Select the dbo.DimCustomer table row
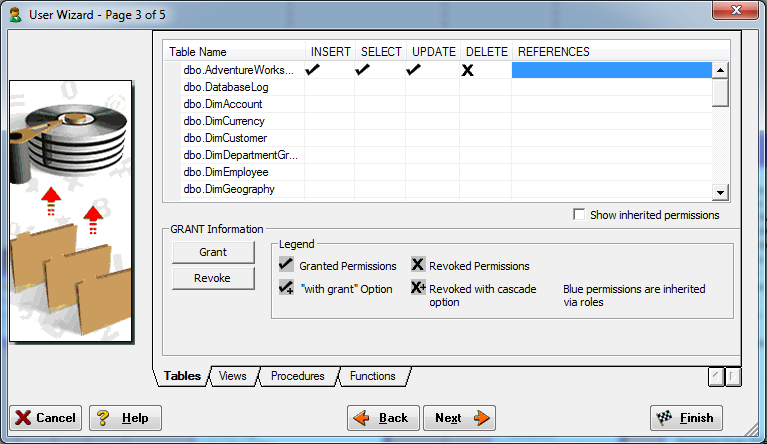The image size is (767, 444). click(226, 138)
